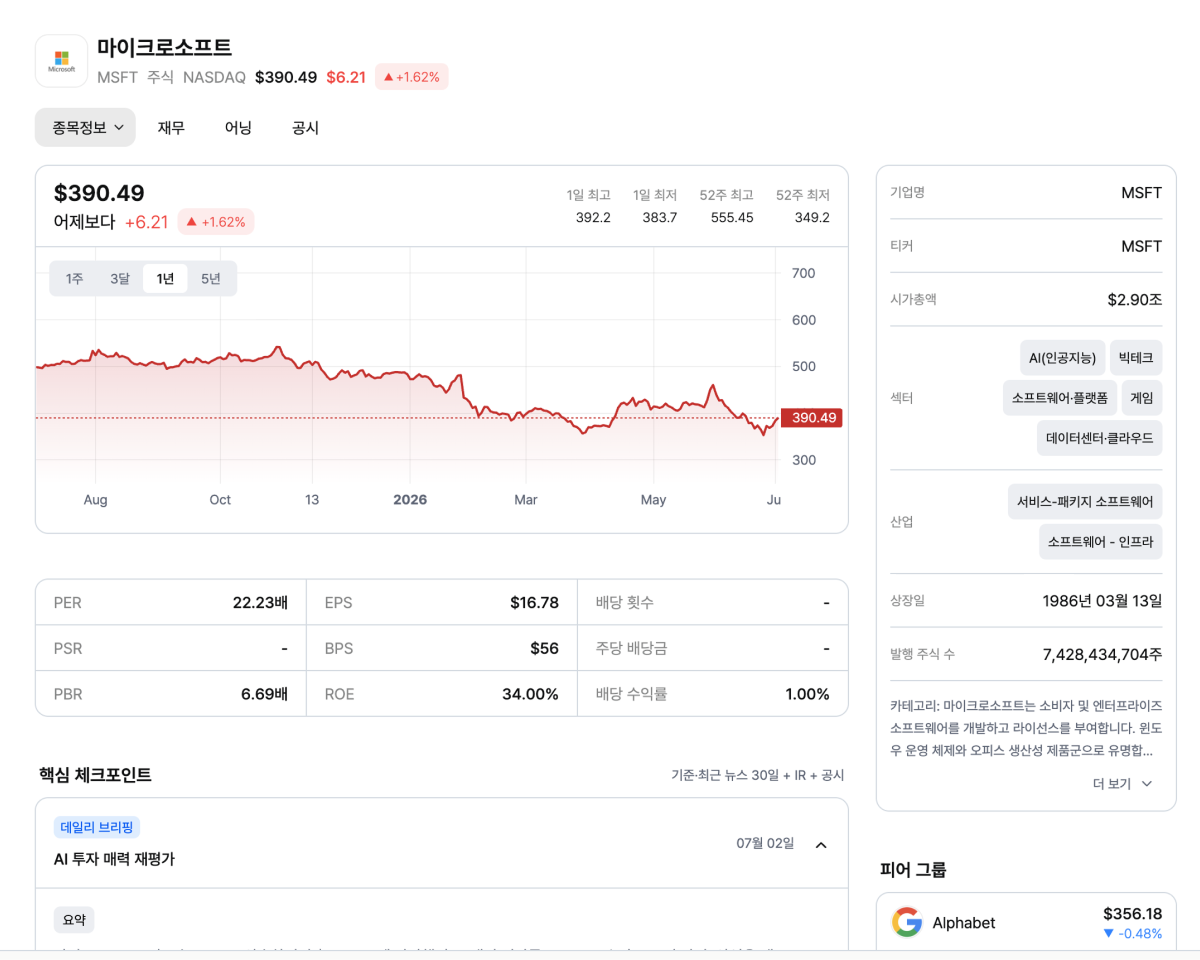Click the 피어 그룹 section heading
Image resolution: width=1200 pixels, height=960 pixels.
pos(913,870)
